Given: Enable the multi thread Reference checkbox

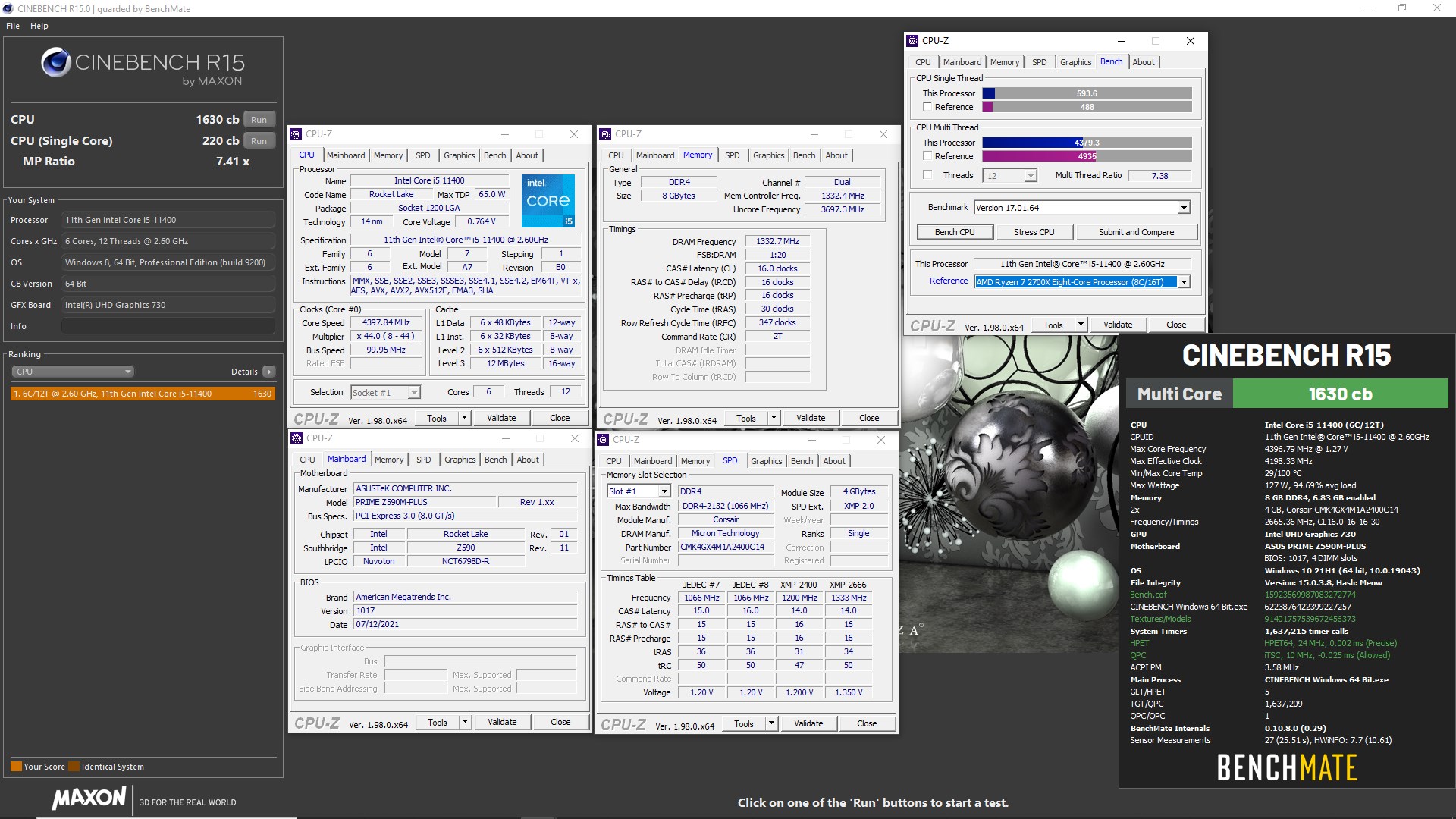Looking at the screenshot, I should click(x=927, y=155).
